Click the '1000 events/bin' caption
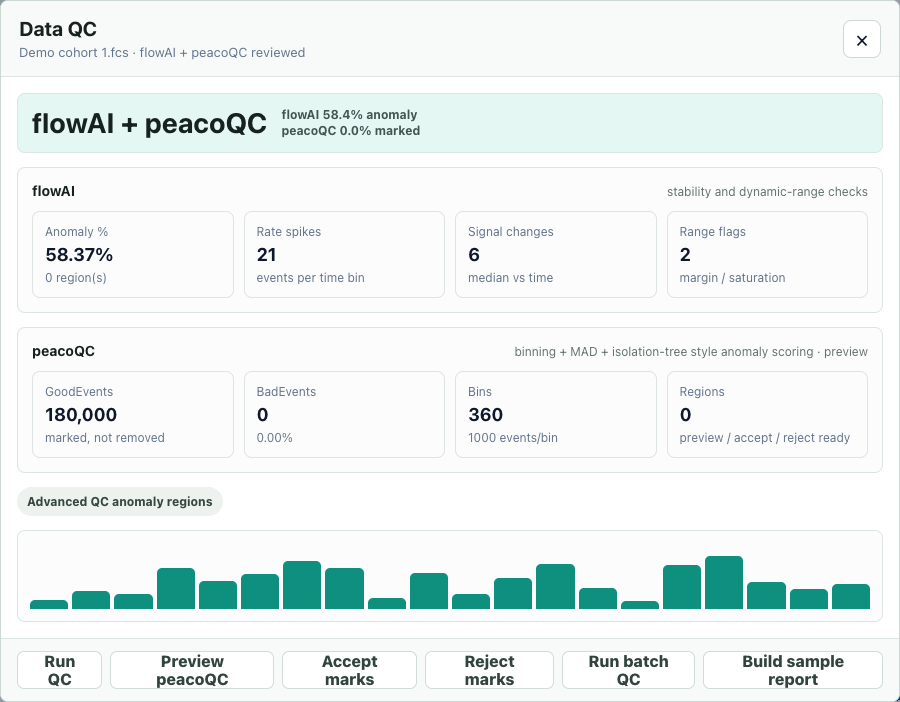The height and width of the screenshot is (702, 900). click(513, 438)
